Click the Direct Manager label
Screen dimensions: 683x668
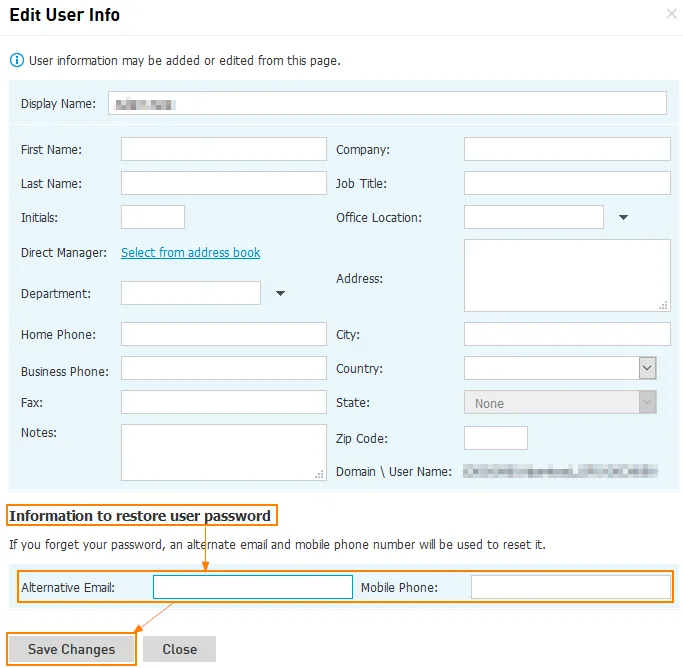(64, 253)
